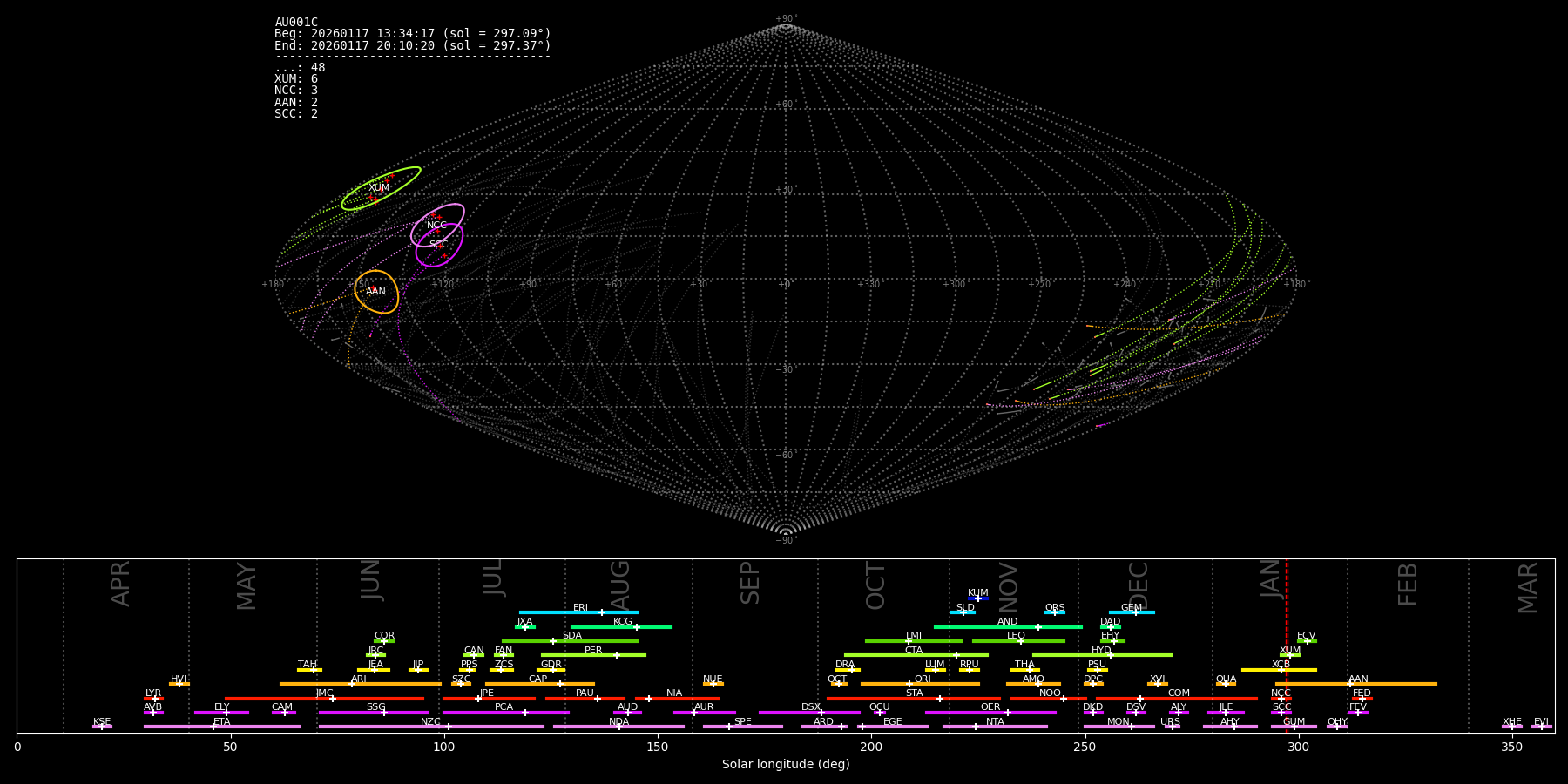The image size is (1568, 784).
Task: Click the 150 tick label on the axis
Action: [x=658, y=747]
